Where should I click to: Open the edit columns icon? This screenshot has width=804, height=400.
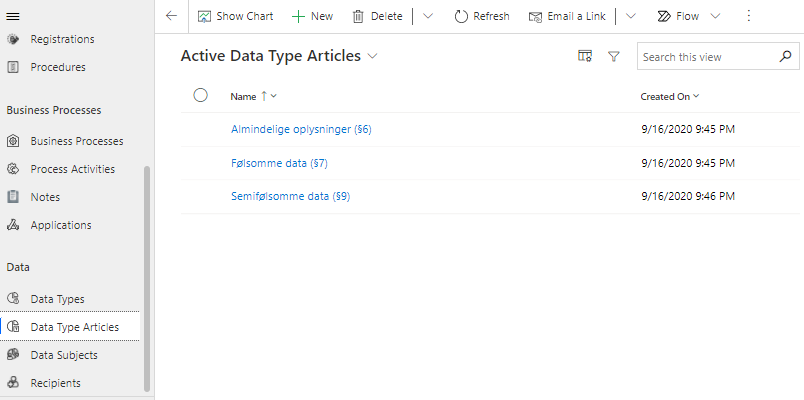(585, 57)
